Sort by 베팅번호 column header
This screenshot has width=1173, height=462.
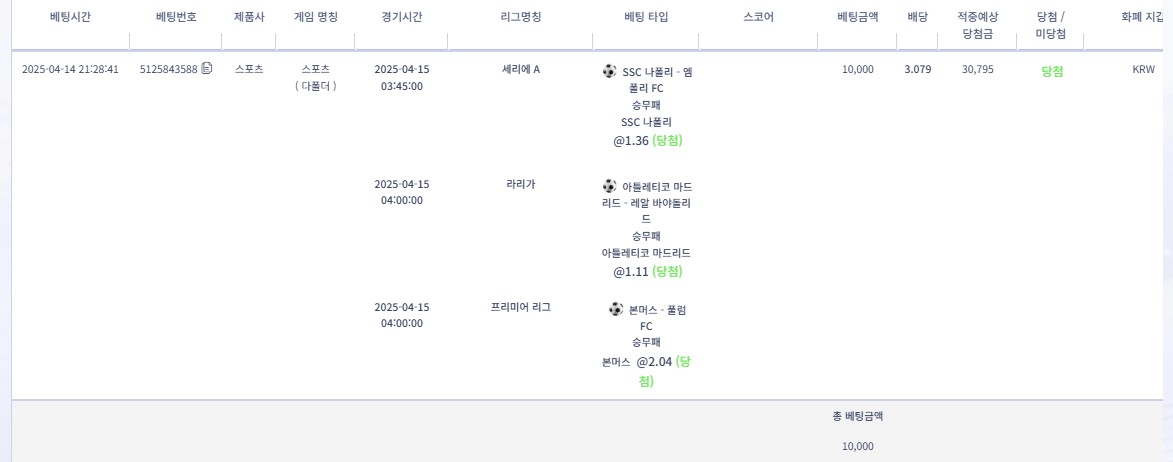[176, 17]
